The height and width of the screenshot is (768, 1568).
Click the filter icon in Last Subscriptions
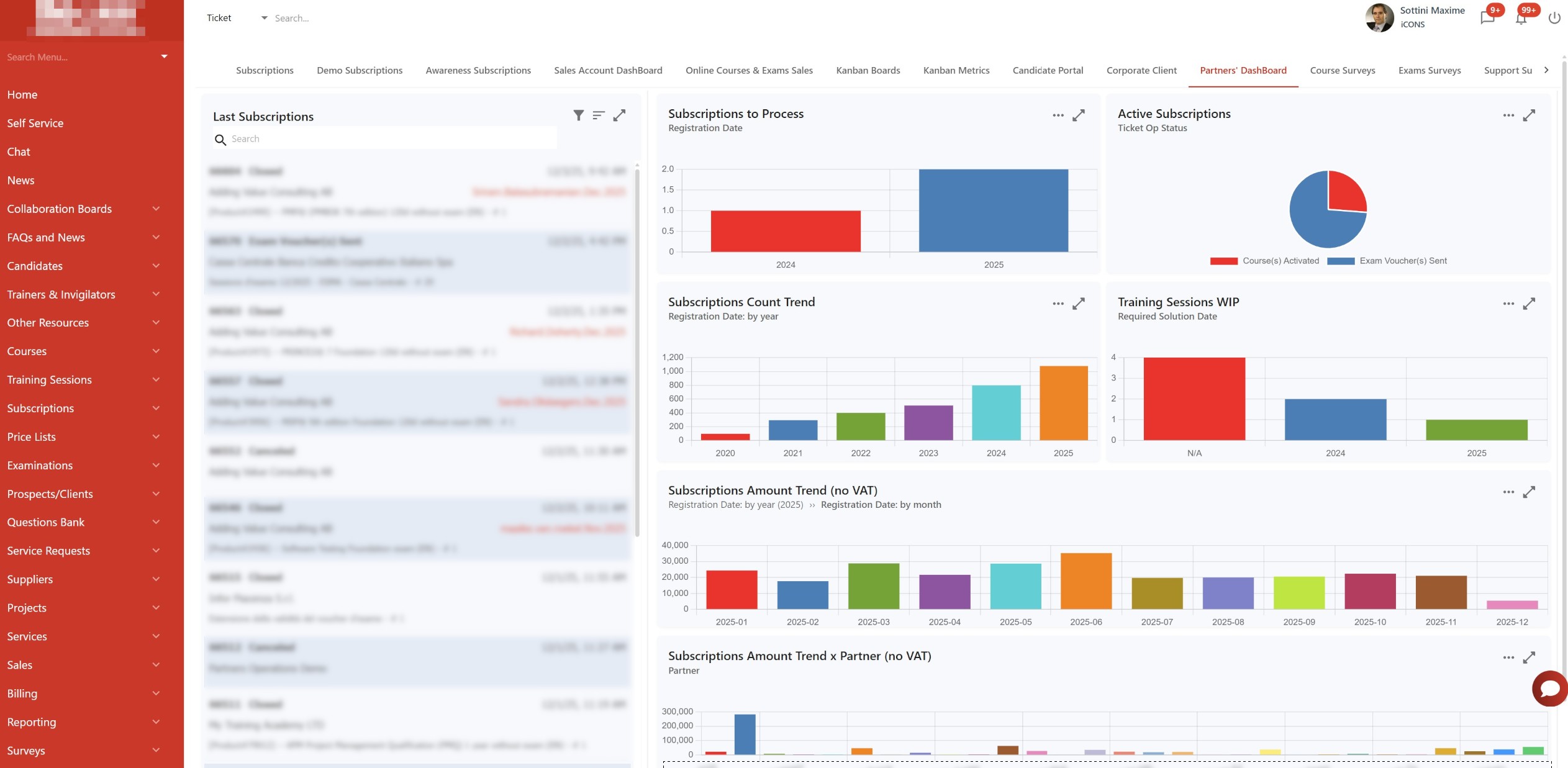pos(578,115)
